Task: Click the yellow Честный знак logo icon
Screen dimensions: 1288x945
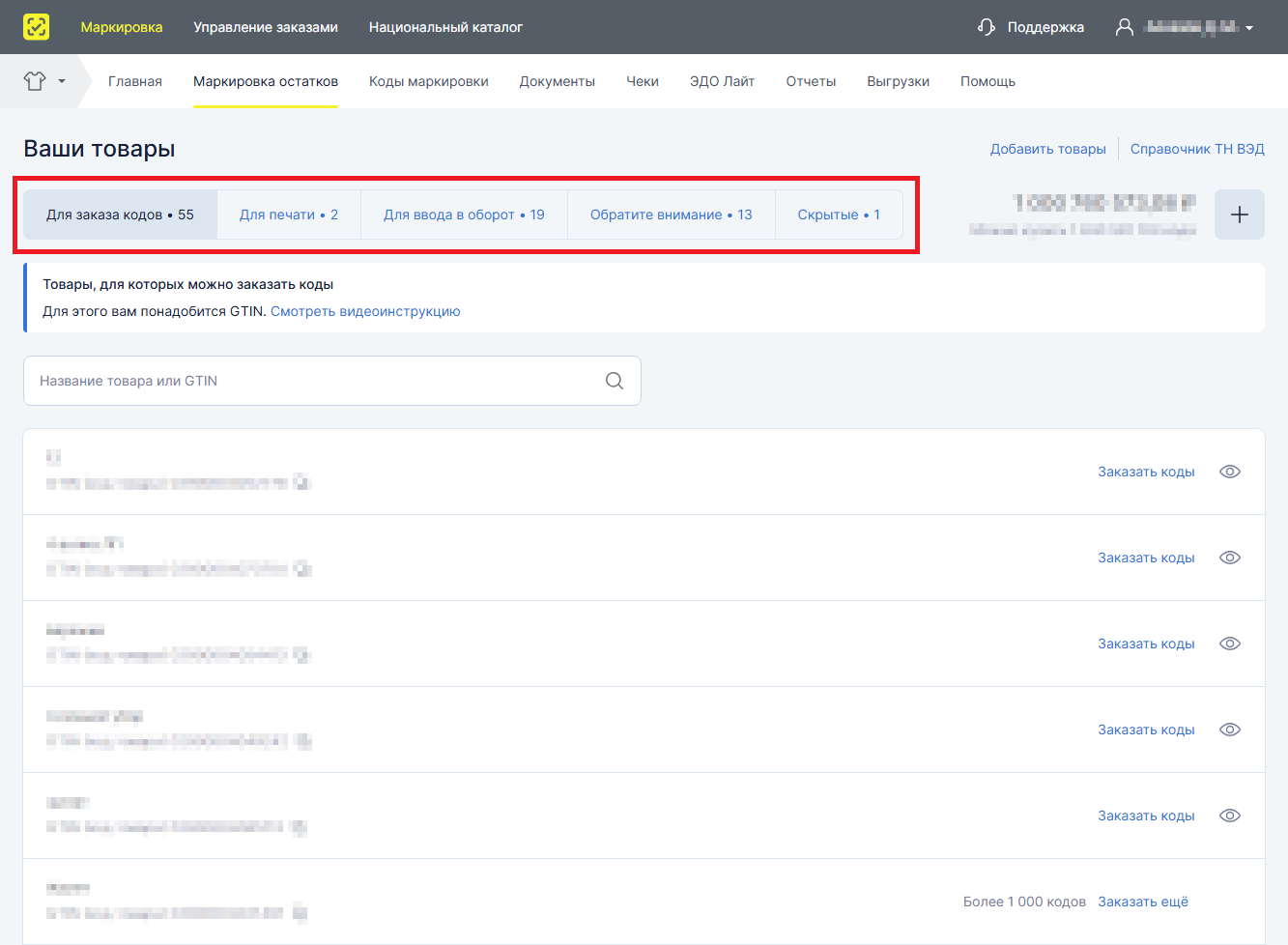Action: [x=36, y=27]
